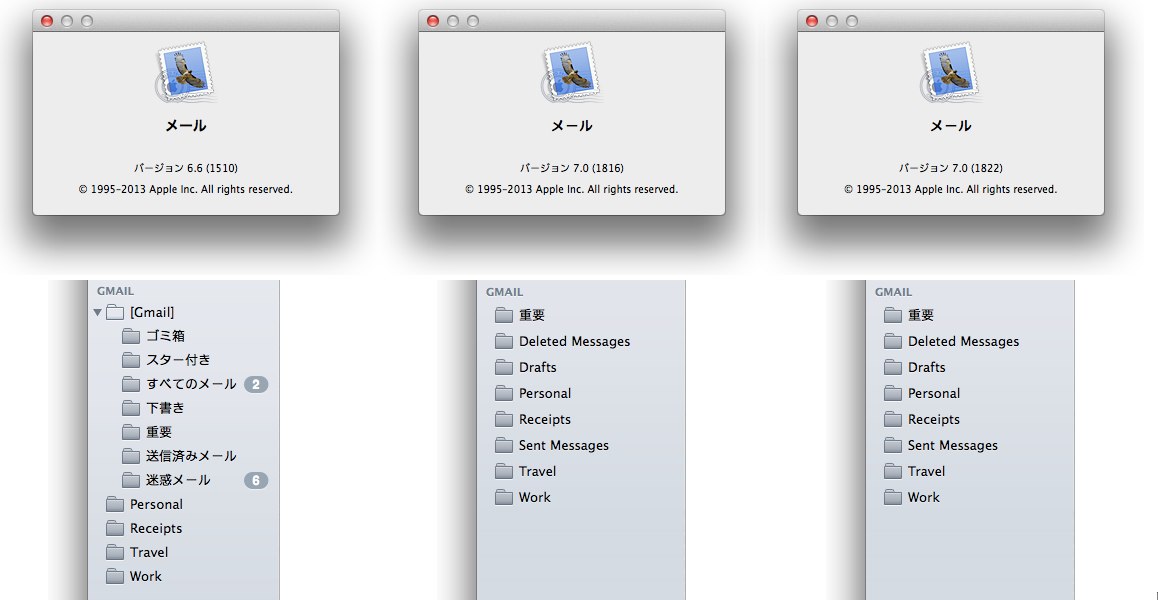This screenshot has width=1158, height=600.
Task: Click the バージョン 7.0 (1816) text
Action: (572, 168)
